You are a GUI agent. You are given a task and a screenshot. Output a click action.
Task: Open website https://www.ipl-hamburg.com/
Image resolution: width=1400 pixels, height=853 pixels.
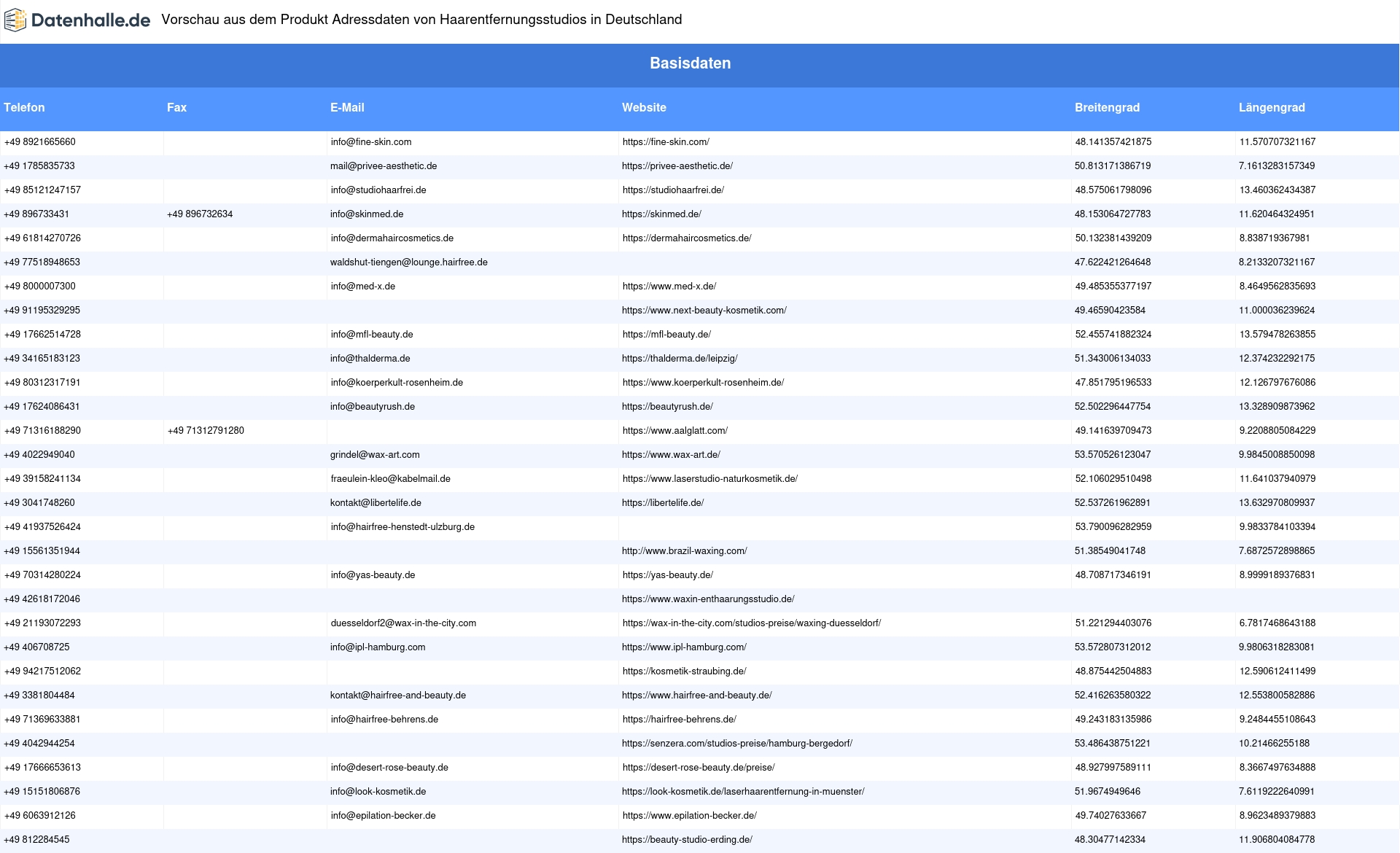tap(684, 647)
